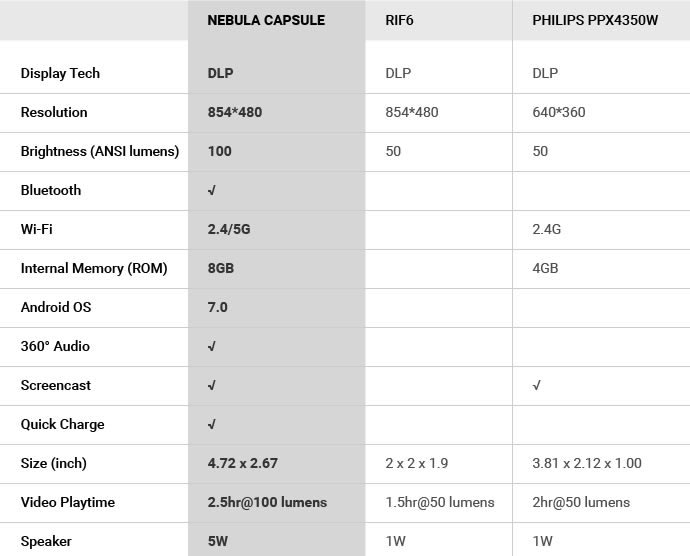Click the Philips 4GB internal memory value
Screen dimensions: 690x556
coord(545,269)
